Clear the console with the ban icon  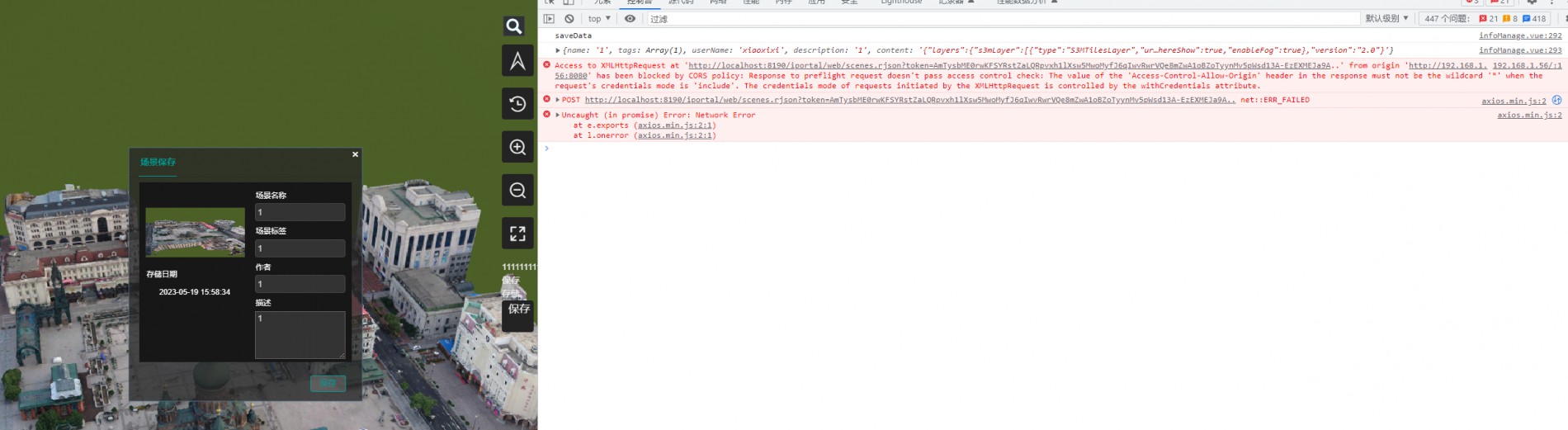(x=569, y=18)
